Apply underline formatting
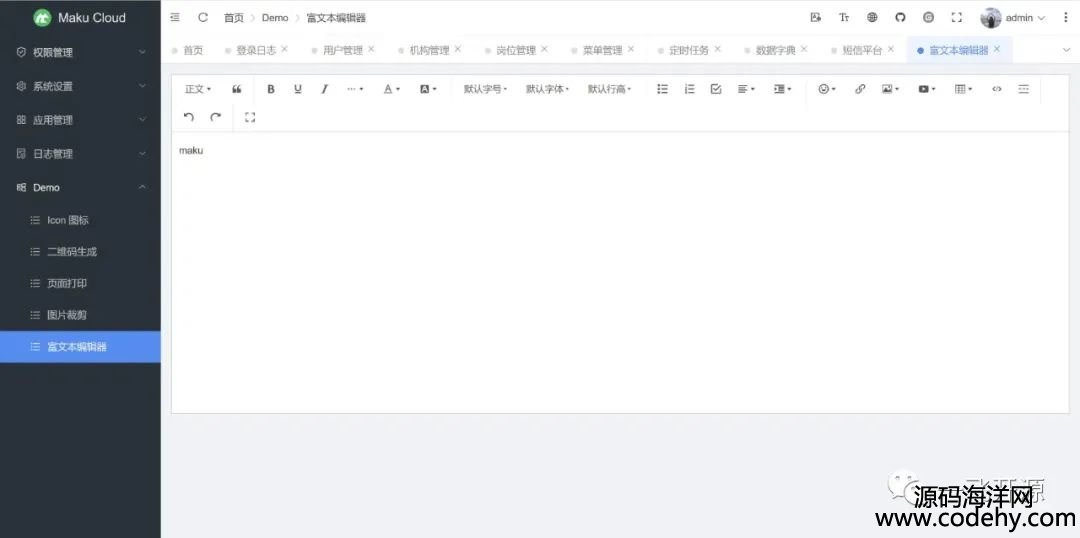Viewport: 1080px width, 538px height. point(298,89)
